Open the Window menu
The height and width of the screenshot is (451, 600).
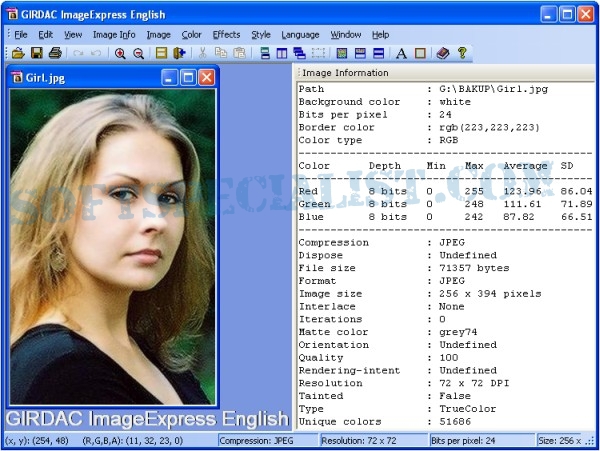click(x=346, y=34)
